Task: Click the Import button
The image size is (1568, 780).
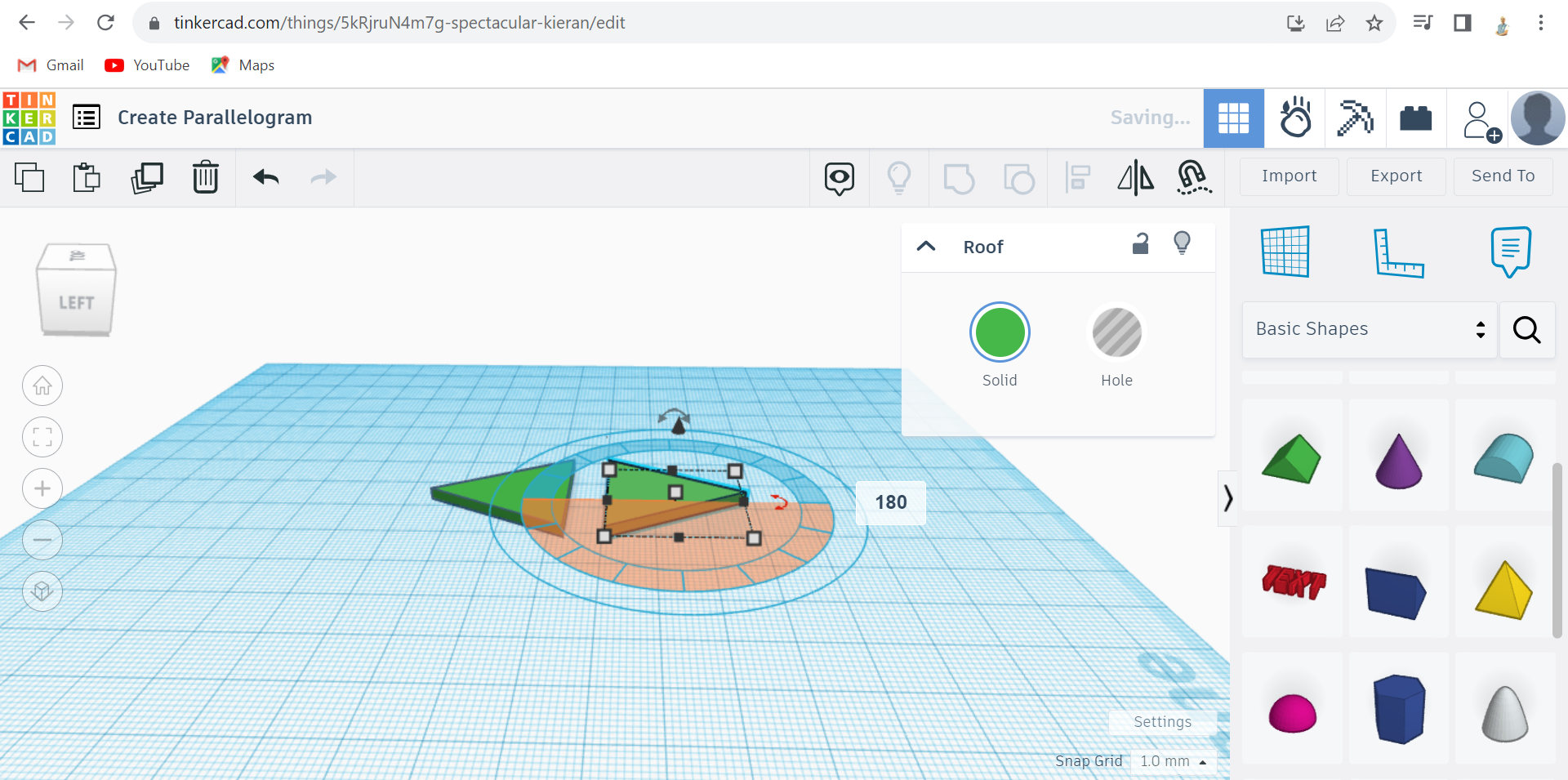Action: tap(1289, 176)
